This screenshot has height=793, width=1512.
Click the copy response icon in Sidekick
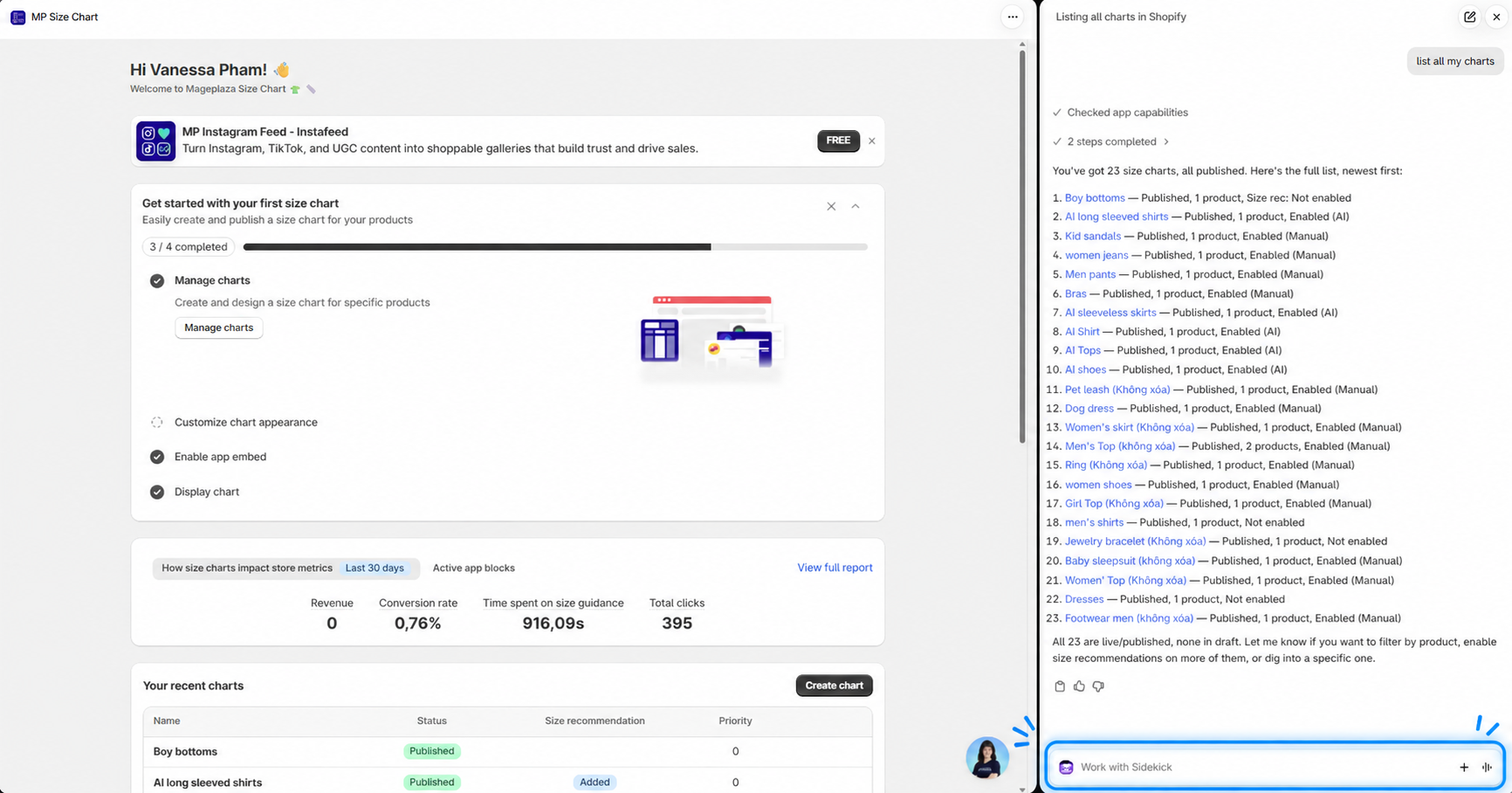(1060, 686)
